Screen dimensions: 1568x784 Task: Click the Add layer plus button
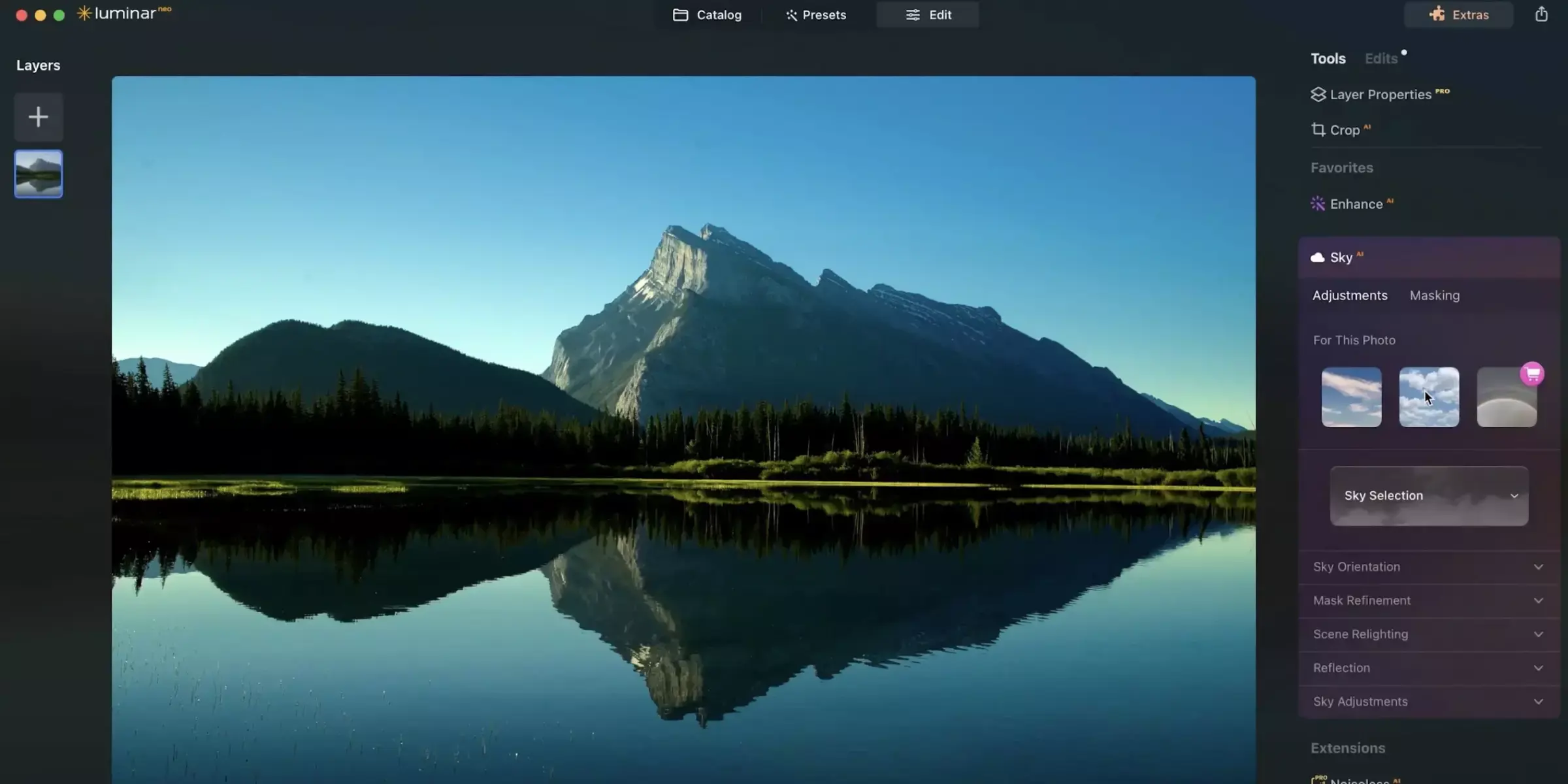click(x=39, y=117)
